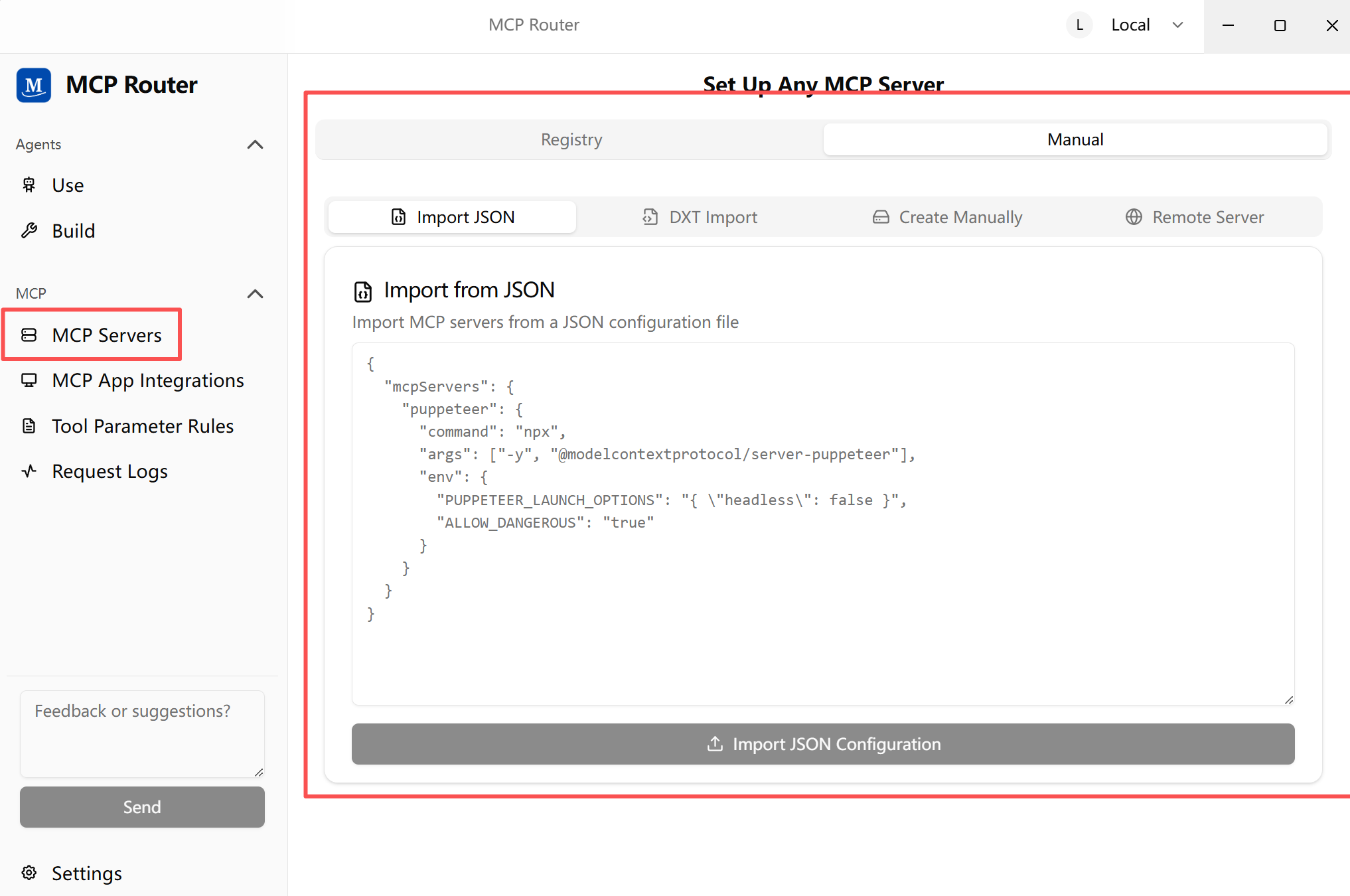Click the Import MCP servers description text
This screenshot has width=1350, height=896.
[546, 323]
